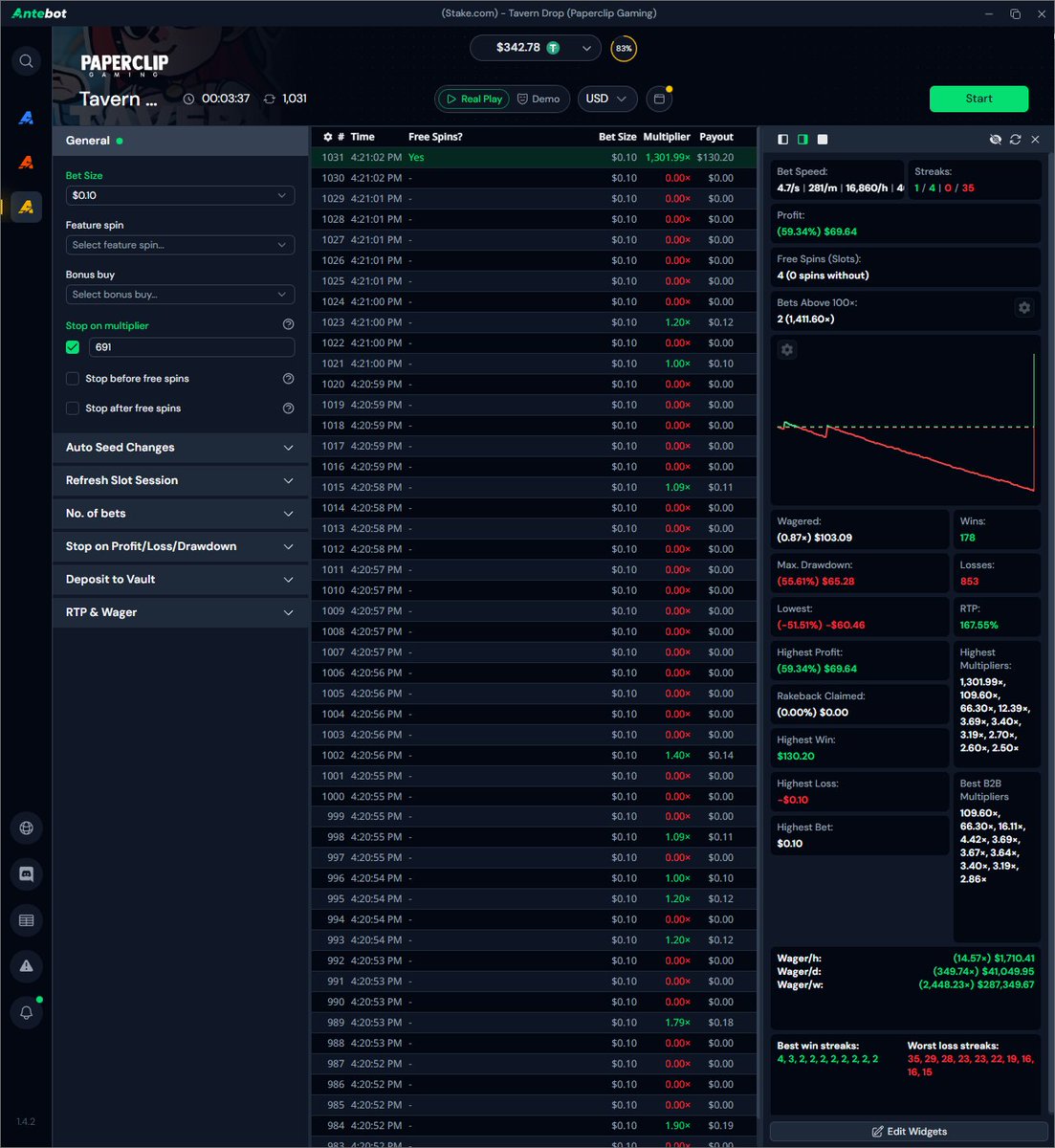Select bet row 1023 with $0.12 payout

coord(533,322)
